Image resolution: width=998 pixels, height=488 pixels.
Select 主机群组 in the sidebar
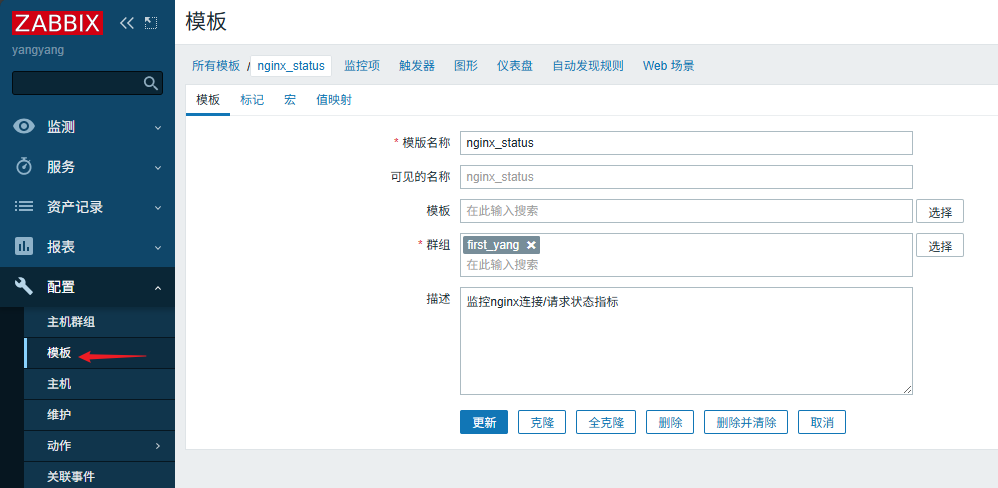click(x=72, y=322)
